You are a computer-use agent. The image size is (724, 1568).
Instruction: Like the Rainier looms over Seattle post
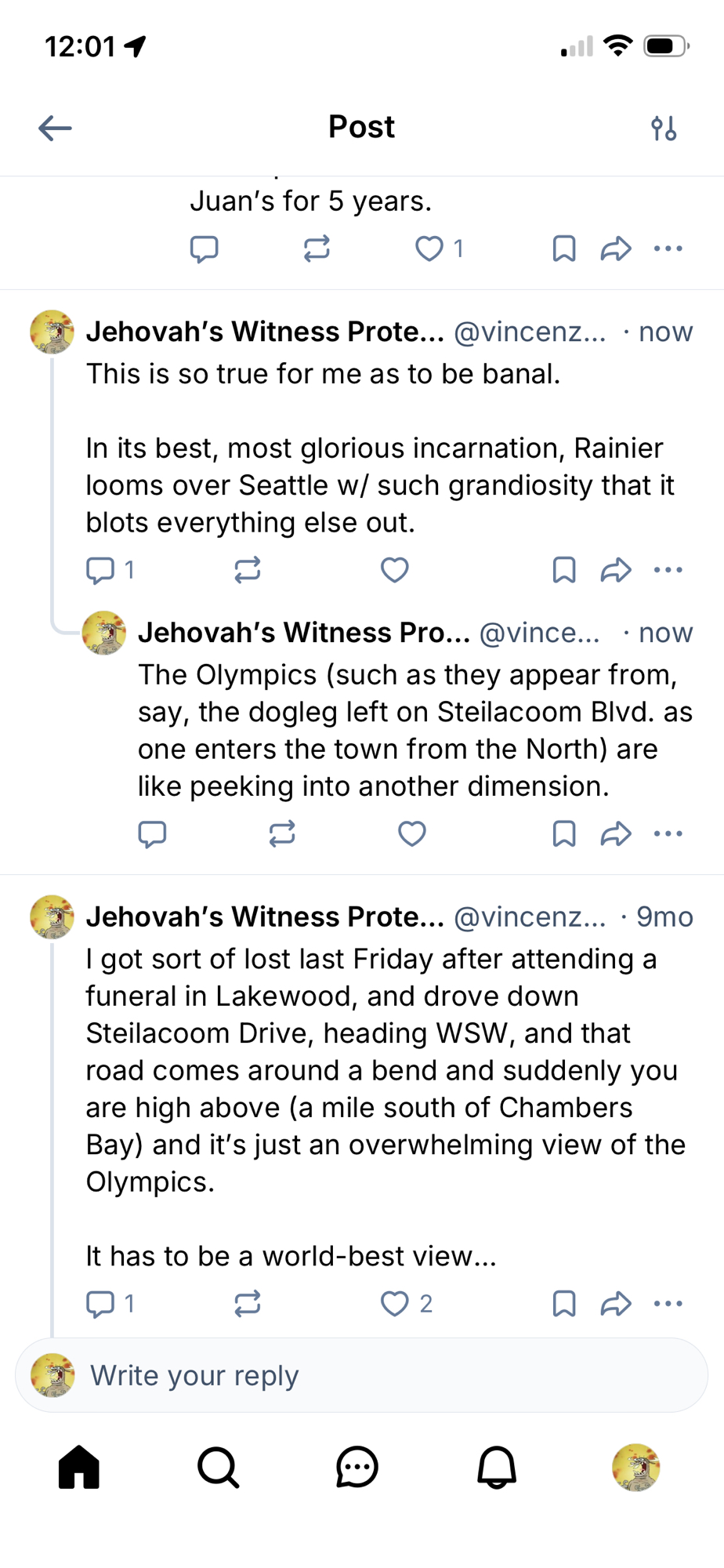point(395,570)
